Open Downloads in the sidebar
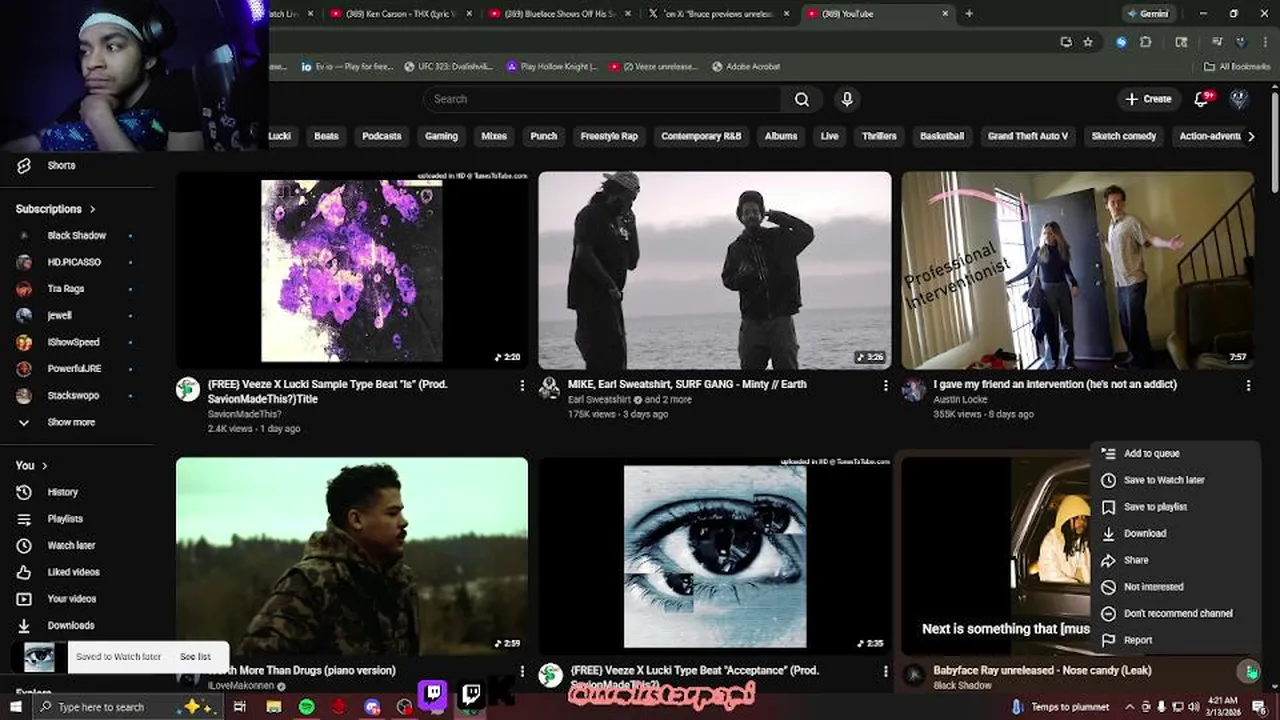Image resolution: width=1280 pixels, height=720 pixels. (71, 626)
